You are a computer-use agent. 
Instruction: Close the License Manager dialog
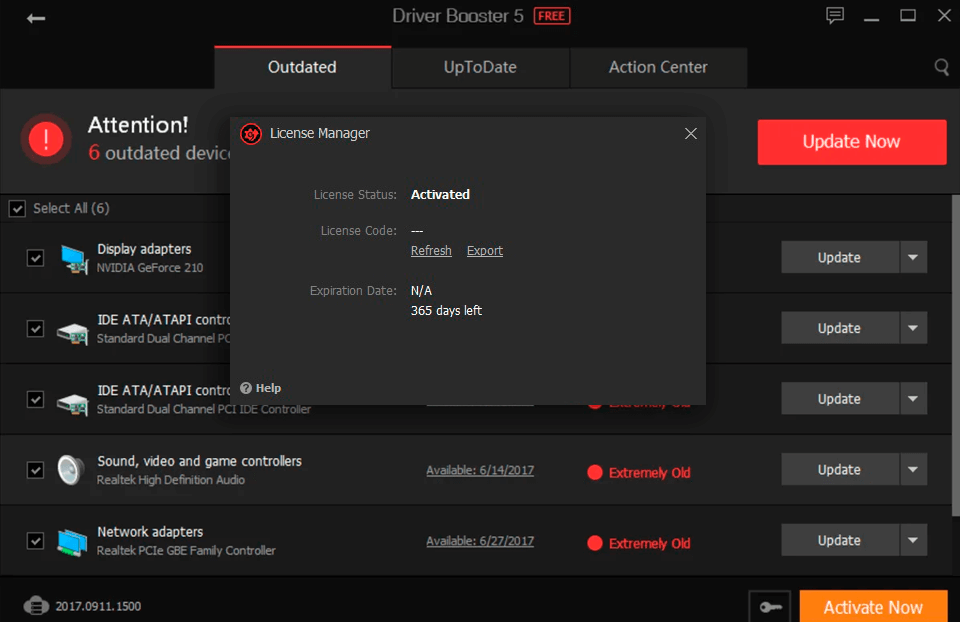[691, 133]
